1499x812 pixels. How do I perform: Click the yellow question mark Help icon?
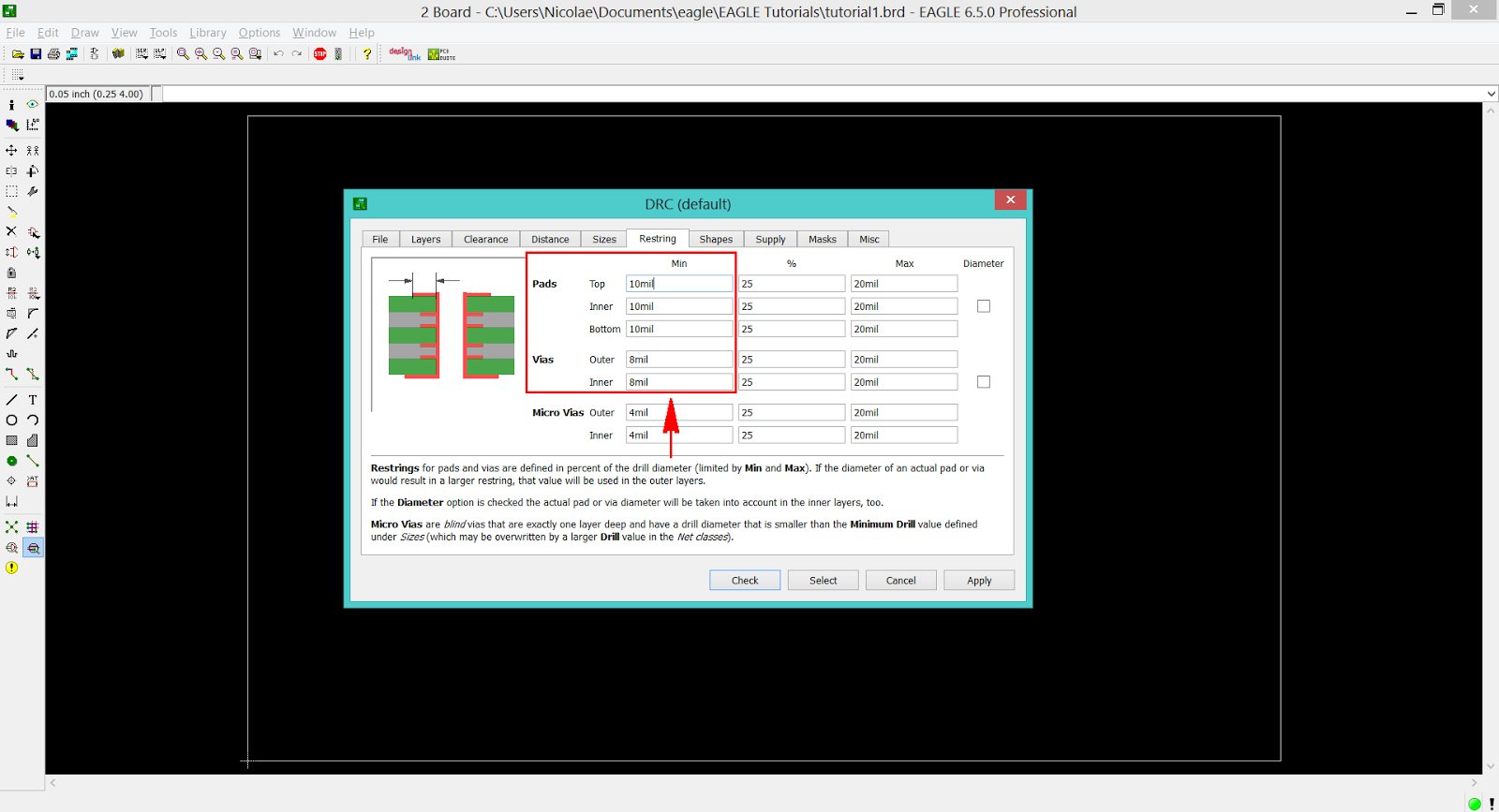click(367, 54)
